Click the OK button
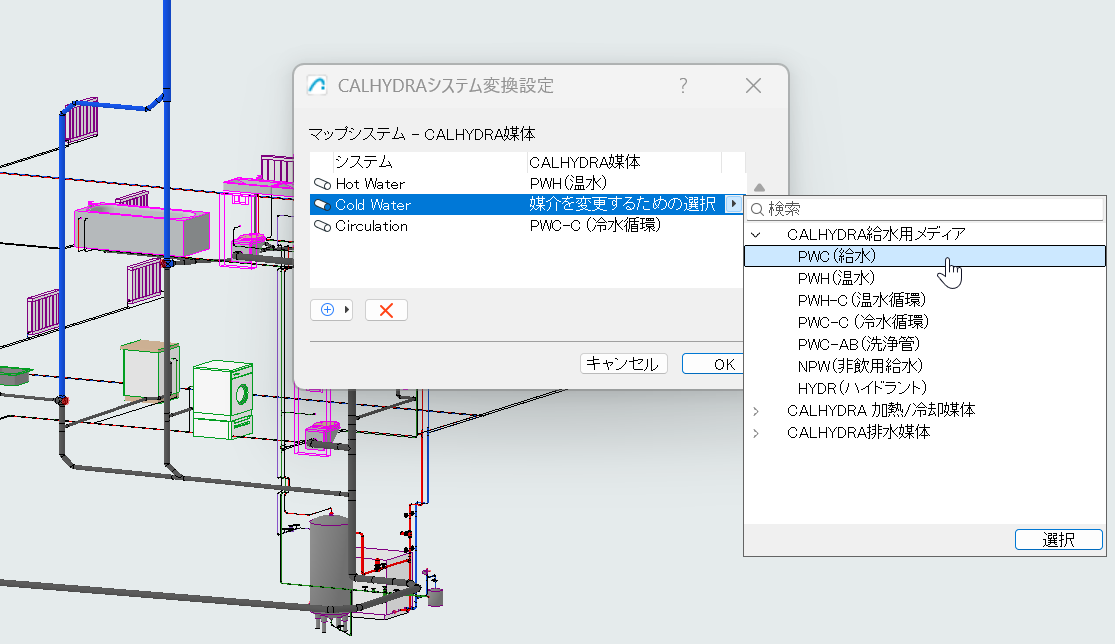 coord(713,364)
